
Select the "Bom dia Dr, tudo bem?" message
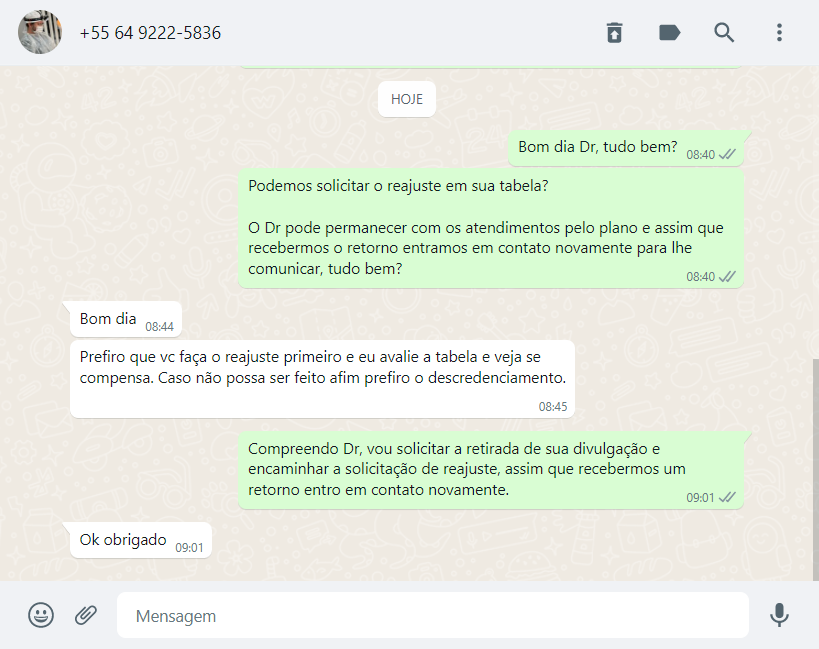coord(626,148)
